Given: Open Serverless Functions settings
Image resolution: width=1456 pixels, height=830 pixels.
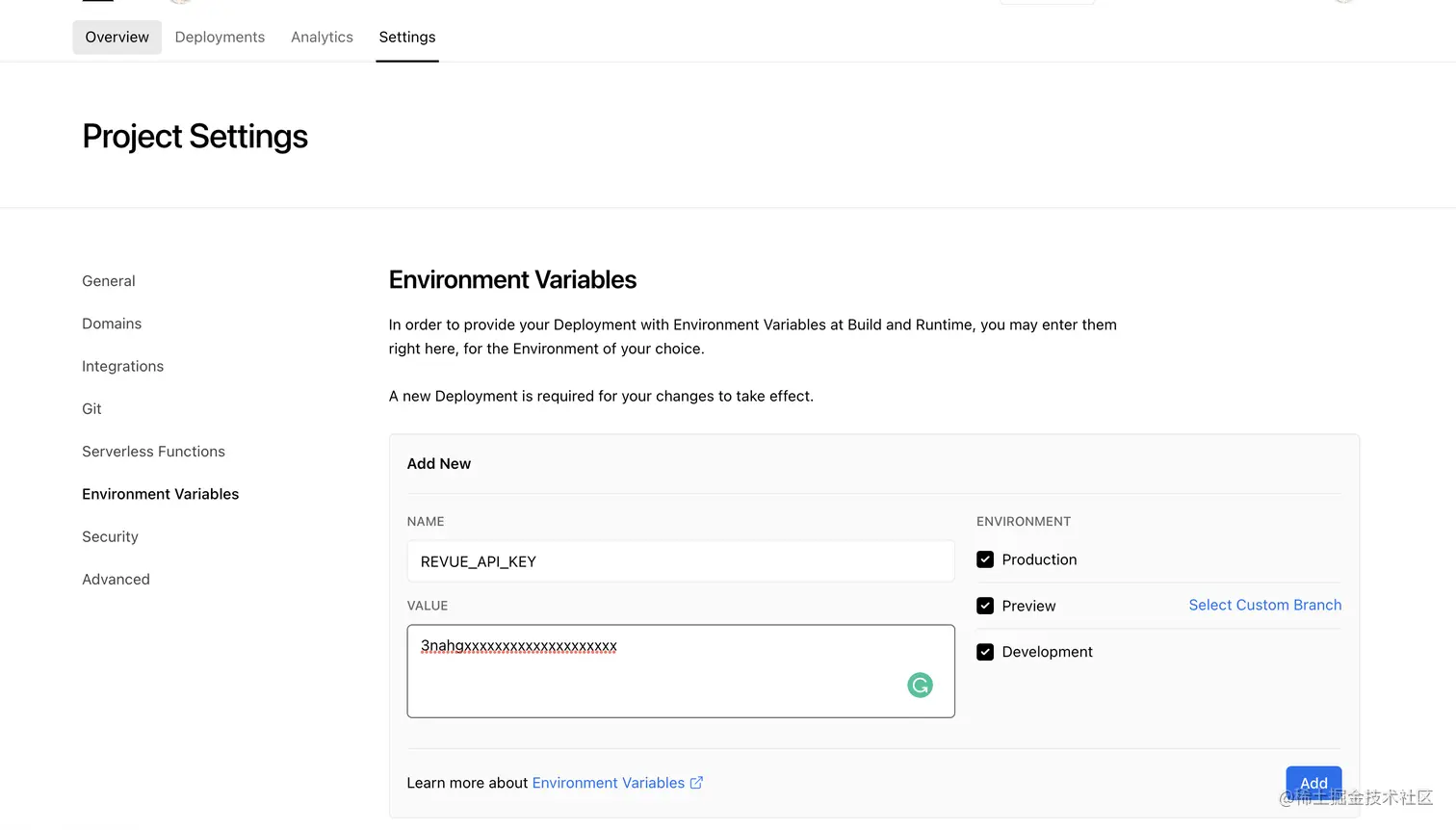Looking at the screenshot, I should tap(153, 452).
